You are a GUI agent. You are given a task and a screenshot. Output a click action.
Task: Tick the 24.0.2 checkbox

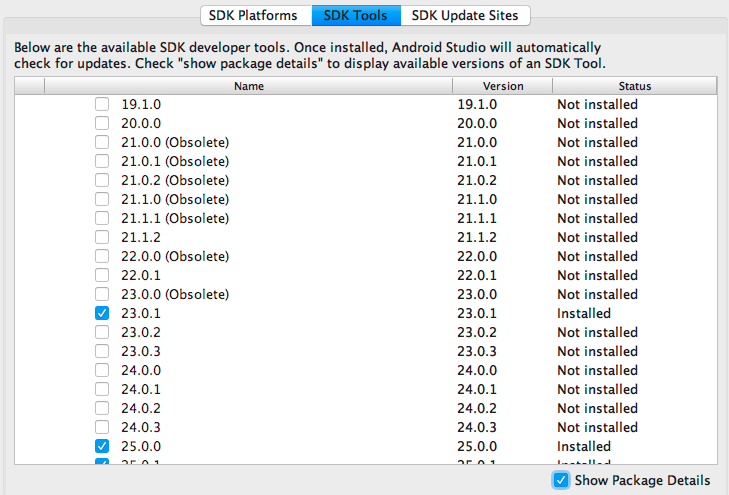tap(102, 409)
